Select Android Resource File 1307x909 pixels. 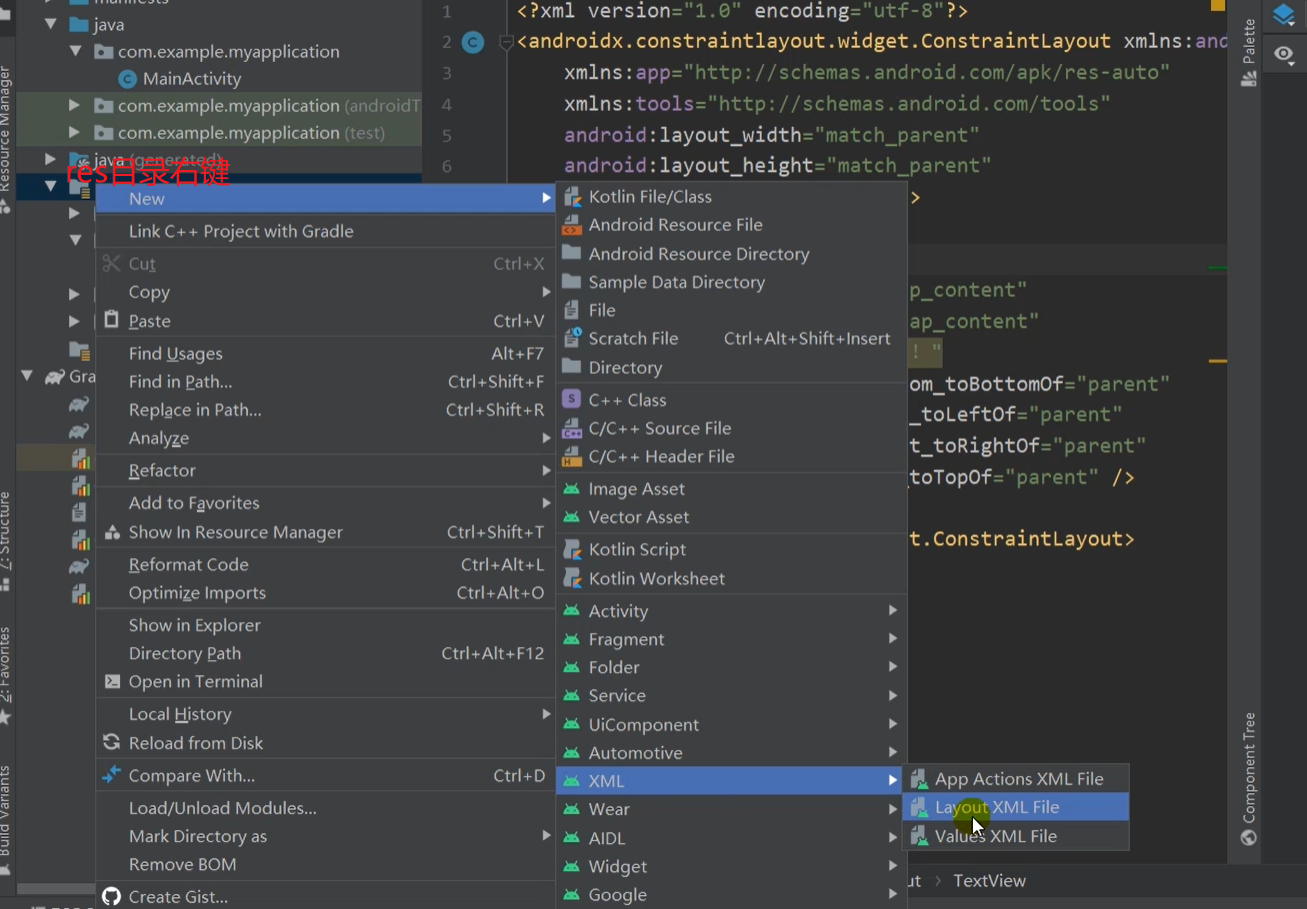click(731, 225)
